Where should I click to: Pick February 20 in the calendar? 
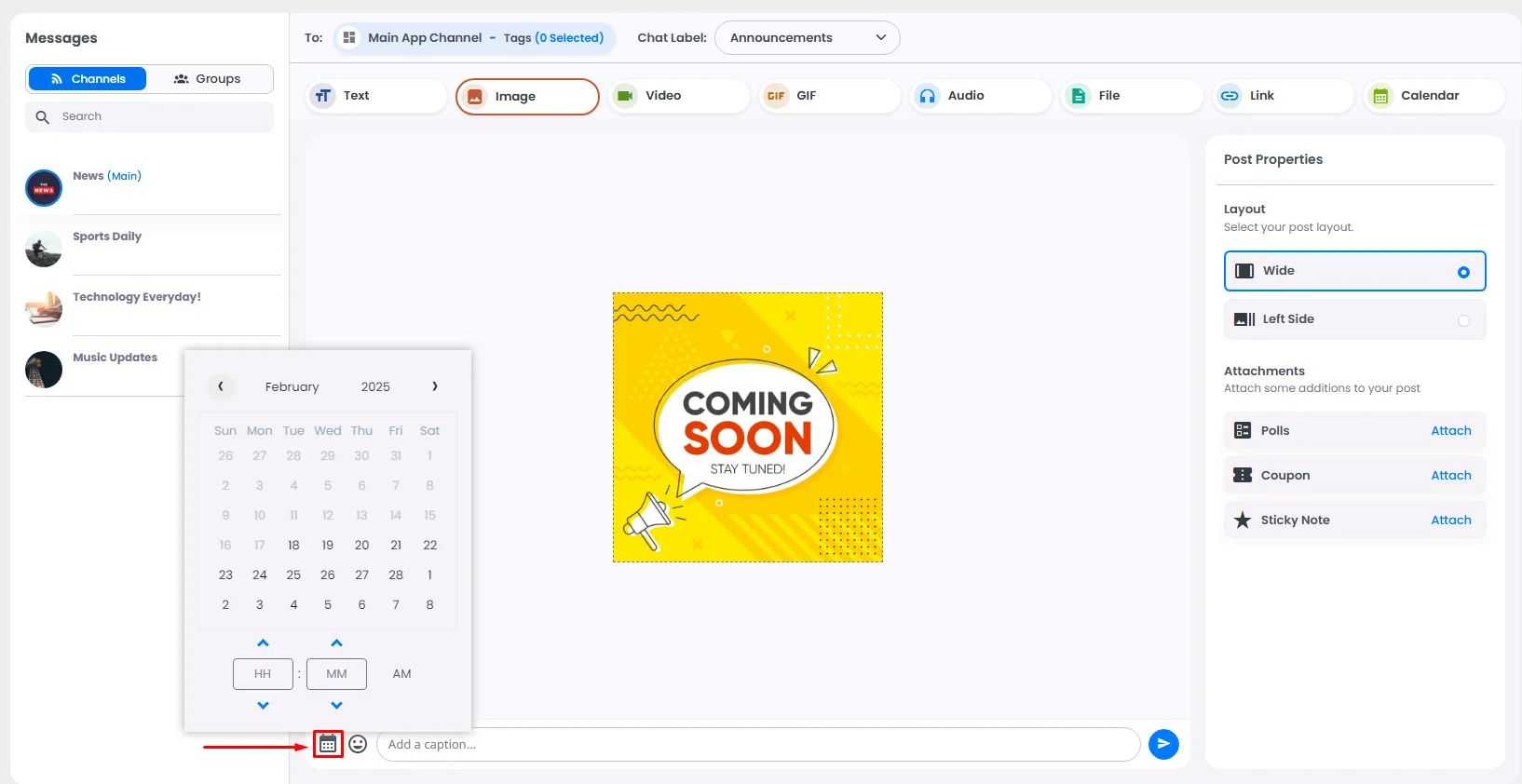click(x=361, y=546)
